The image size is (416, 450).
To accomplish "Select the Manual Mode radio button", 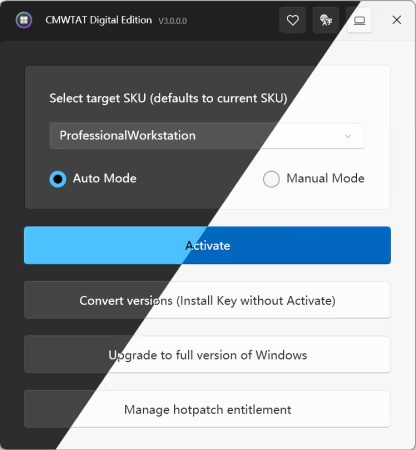I will [271, 179].
